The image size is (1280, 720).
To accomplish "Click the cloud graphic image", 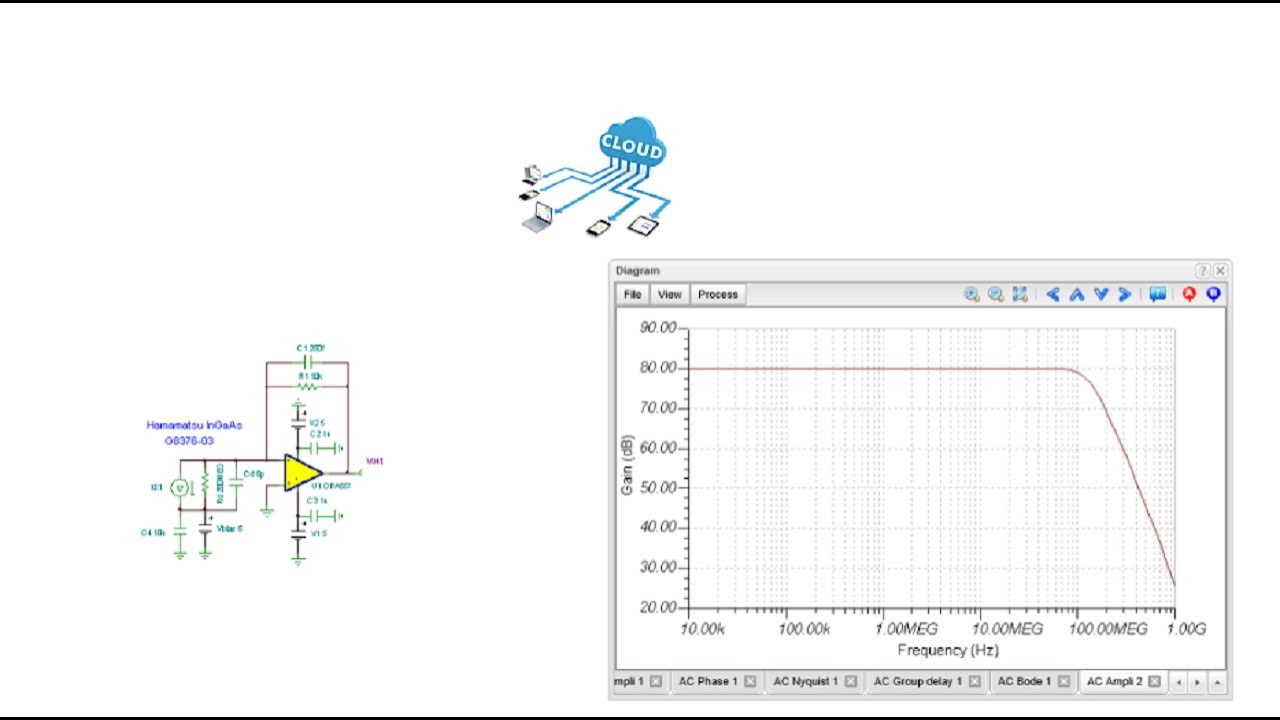I will pyautogui.click(x=595, y=176).
